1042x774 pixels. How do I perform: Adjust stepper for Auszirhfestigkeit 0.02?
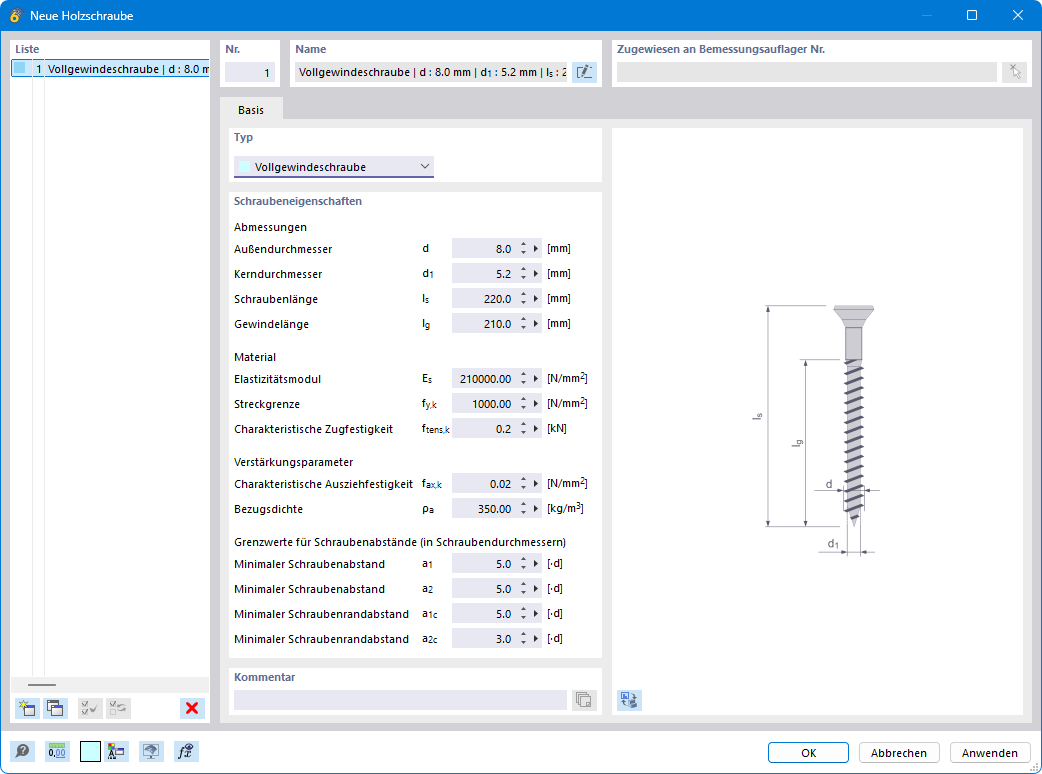click(524, 484)
